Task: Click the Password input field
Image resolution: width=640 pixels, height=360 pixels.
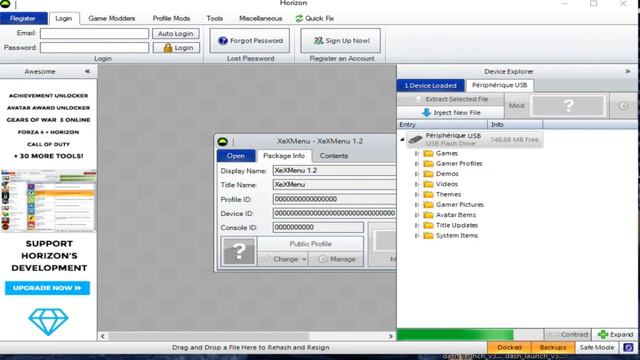Action: (x=94, y=48)
